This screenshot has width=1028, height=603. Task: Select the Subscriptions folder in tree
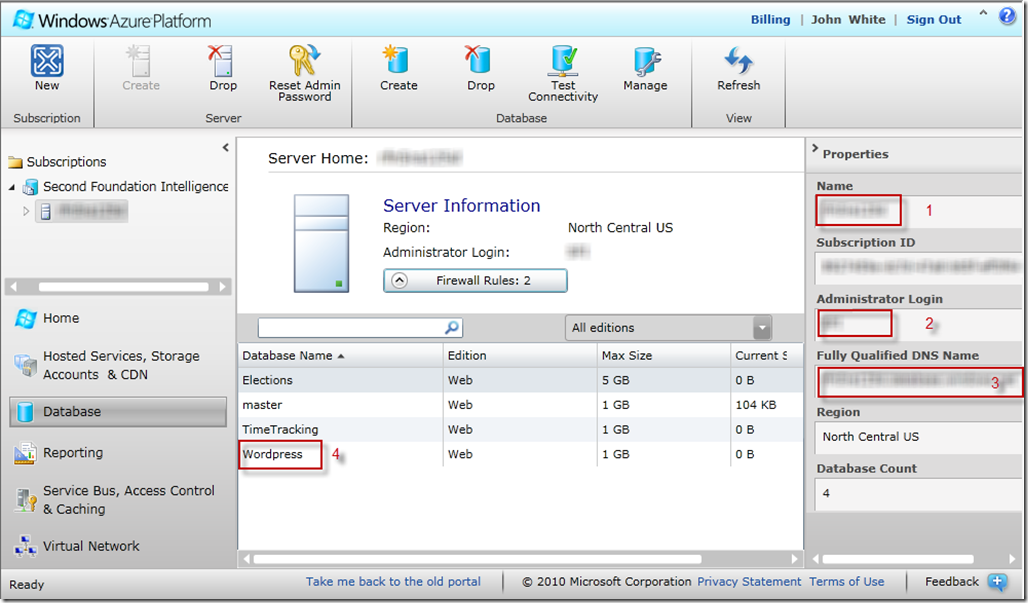click(57, 162)
